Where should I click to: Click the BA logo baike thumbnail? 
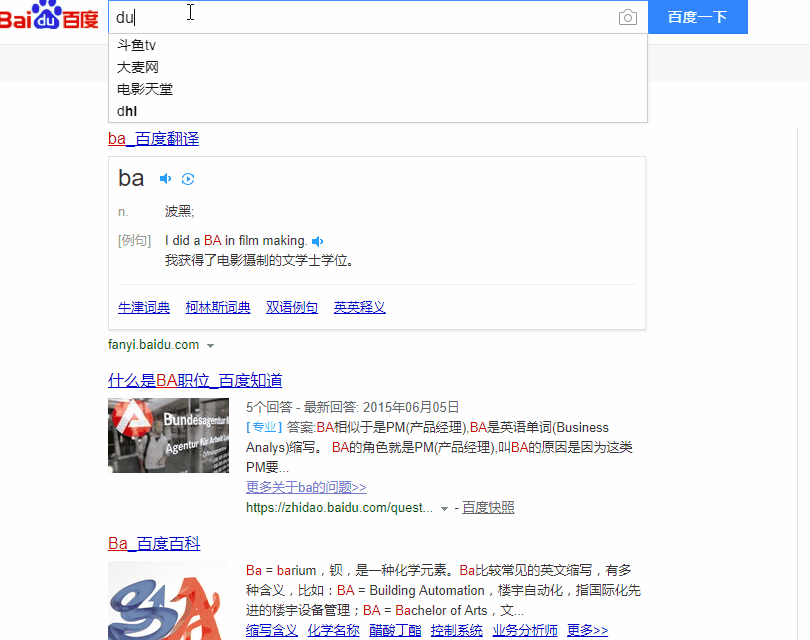click(168, 601)
